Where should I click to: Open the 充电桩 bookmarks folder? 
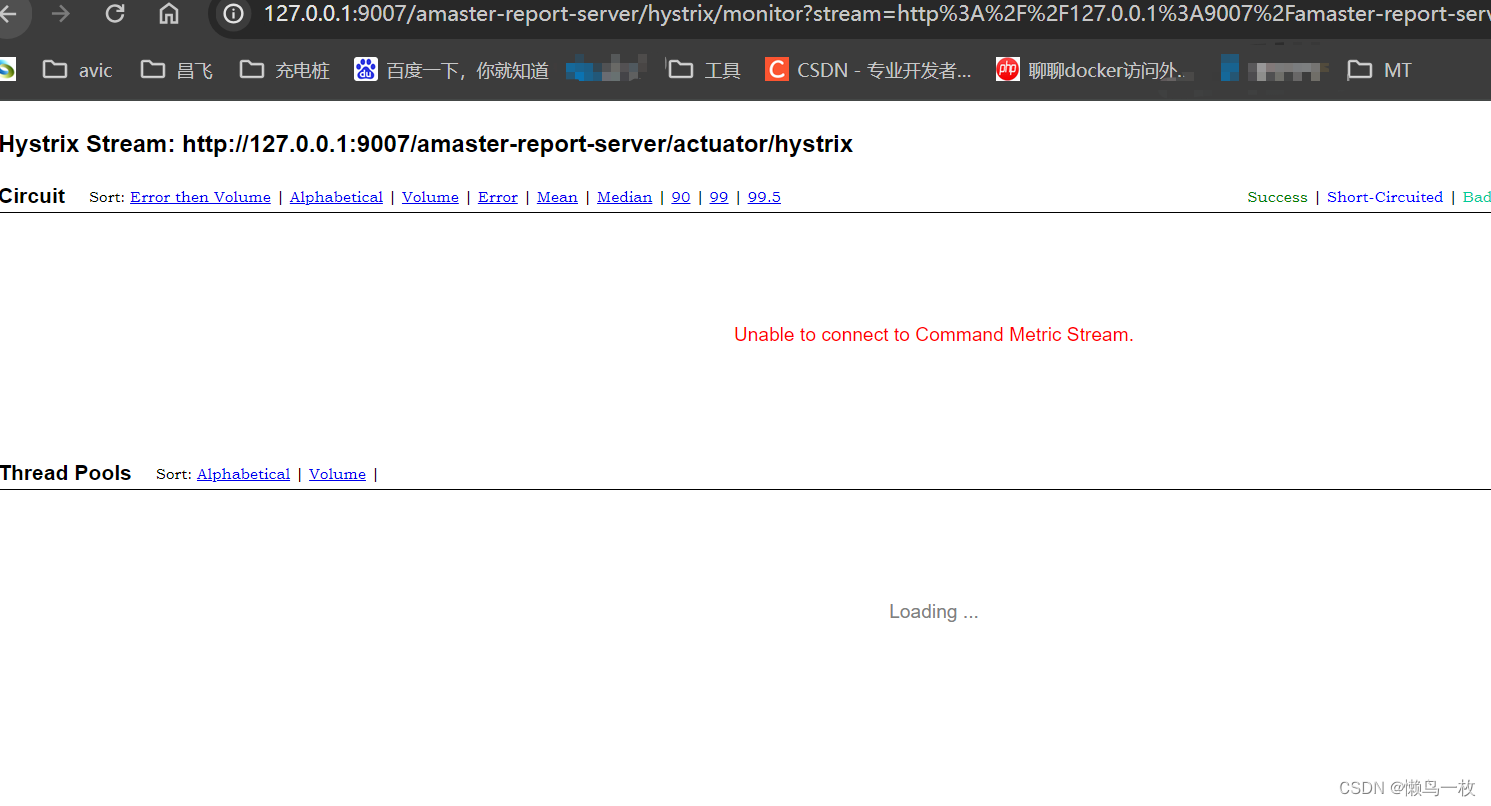point(283,69)
